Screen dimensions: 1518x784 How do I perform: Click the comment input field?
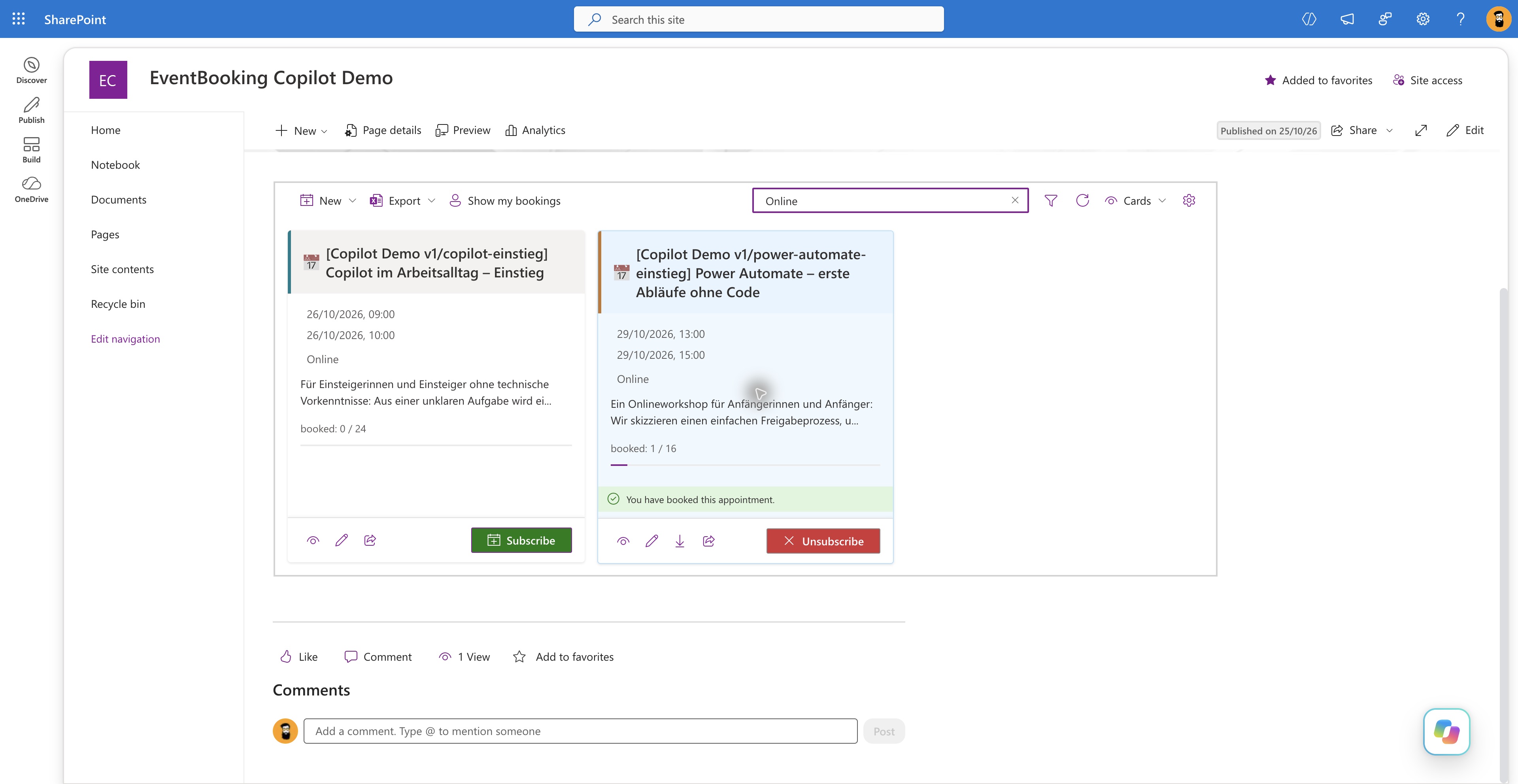pyautogui.click(x=580, y=730)
